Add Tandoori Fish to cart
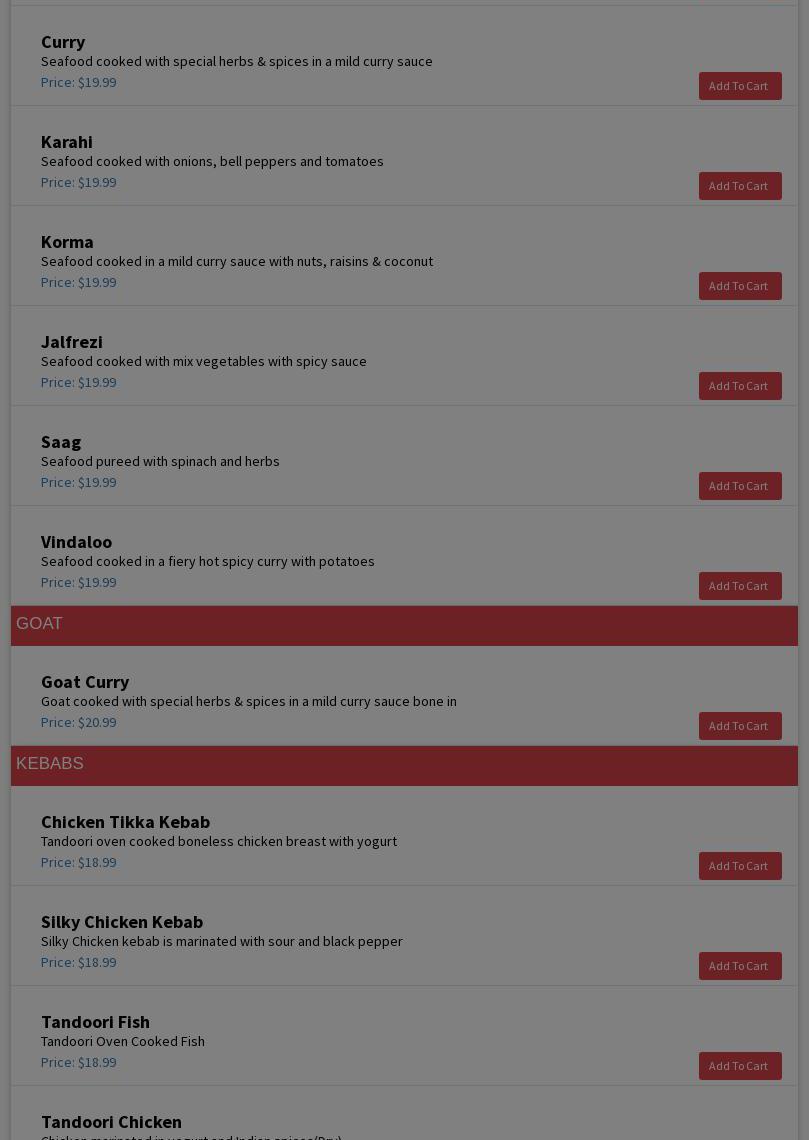 point(739,1066)
